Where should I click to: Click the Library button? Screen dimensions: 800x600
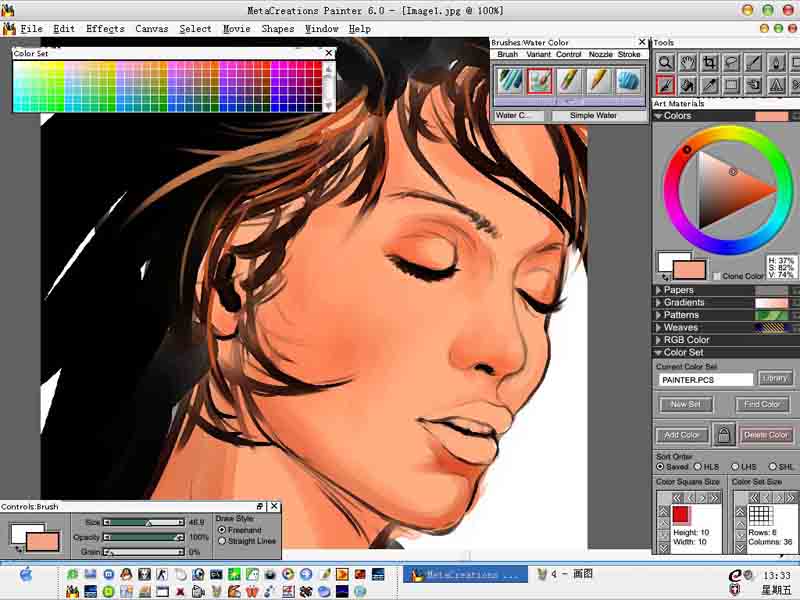pos(776,378)
